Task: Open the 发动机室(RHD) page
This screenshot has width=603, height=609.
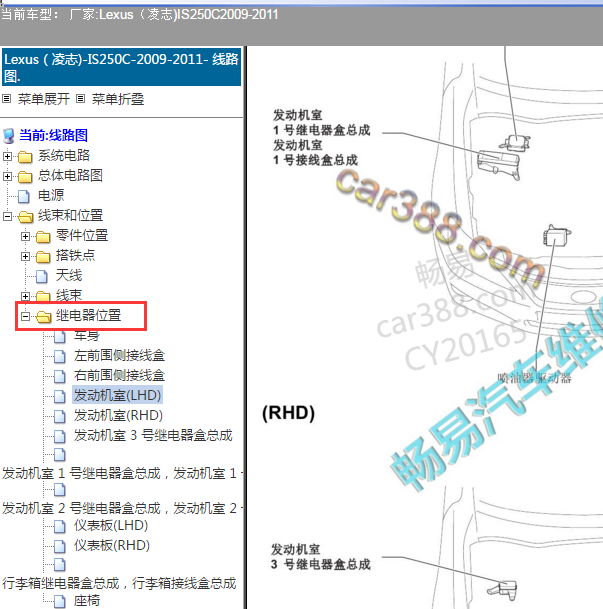Action: click(x=118, y=416)
